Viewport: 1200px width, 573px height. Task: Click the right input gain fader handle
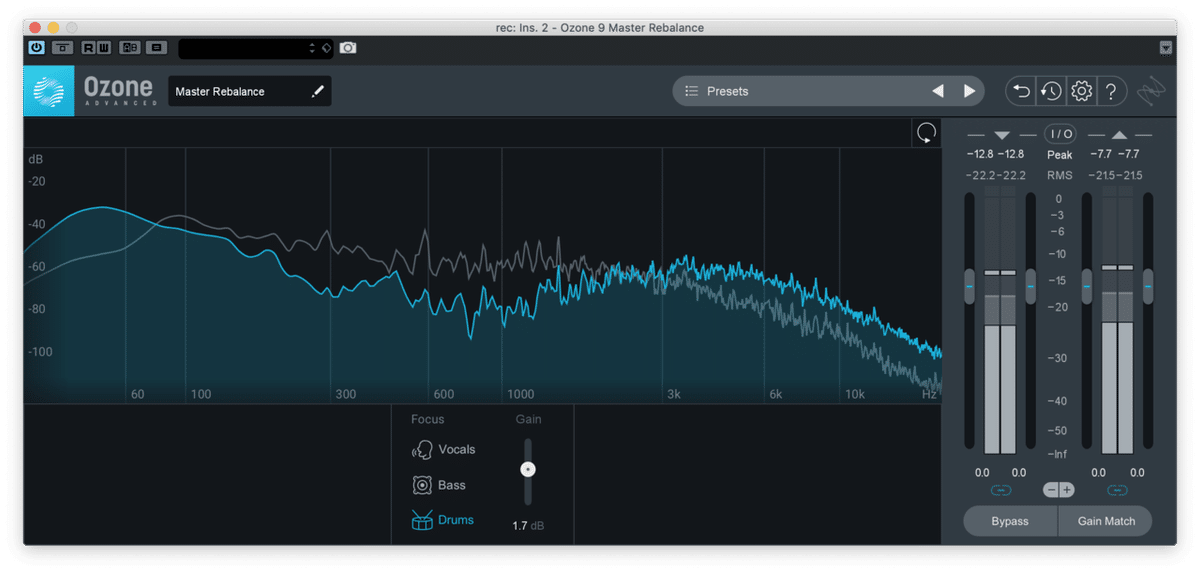click(1031, 287)
